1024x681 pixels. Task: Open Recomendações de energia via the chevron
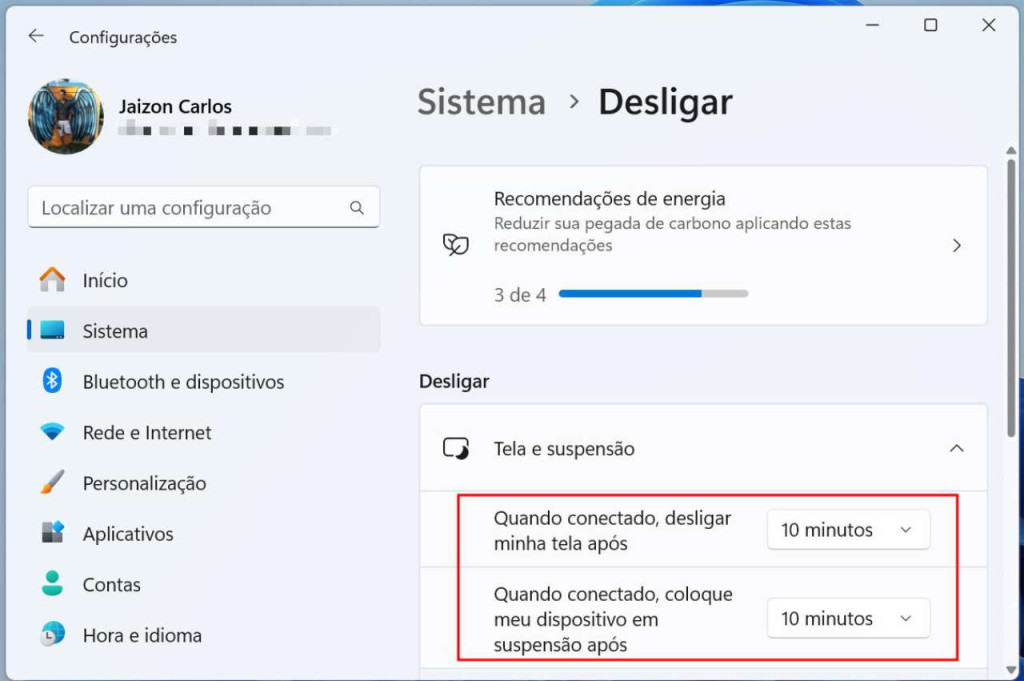click(x=957, y=245)
